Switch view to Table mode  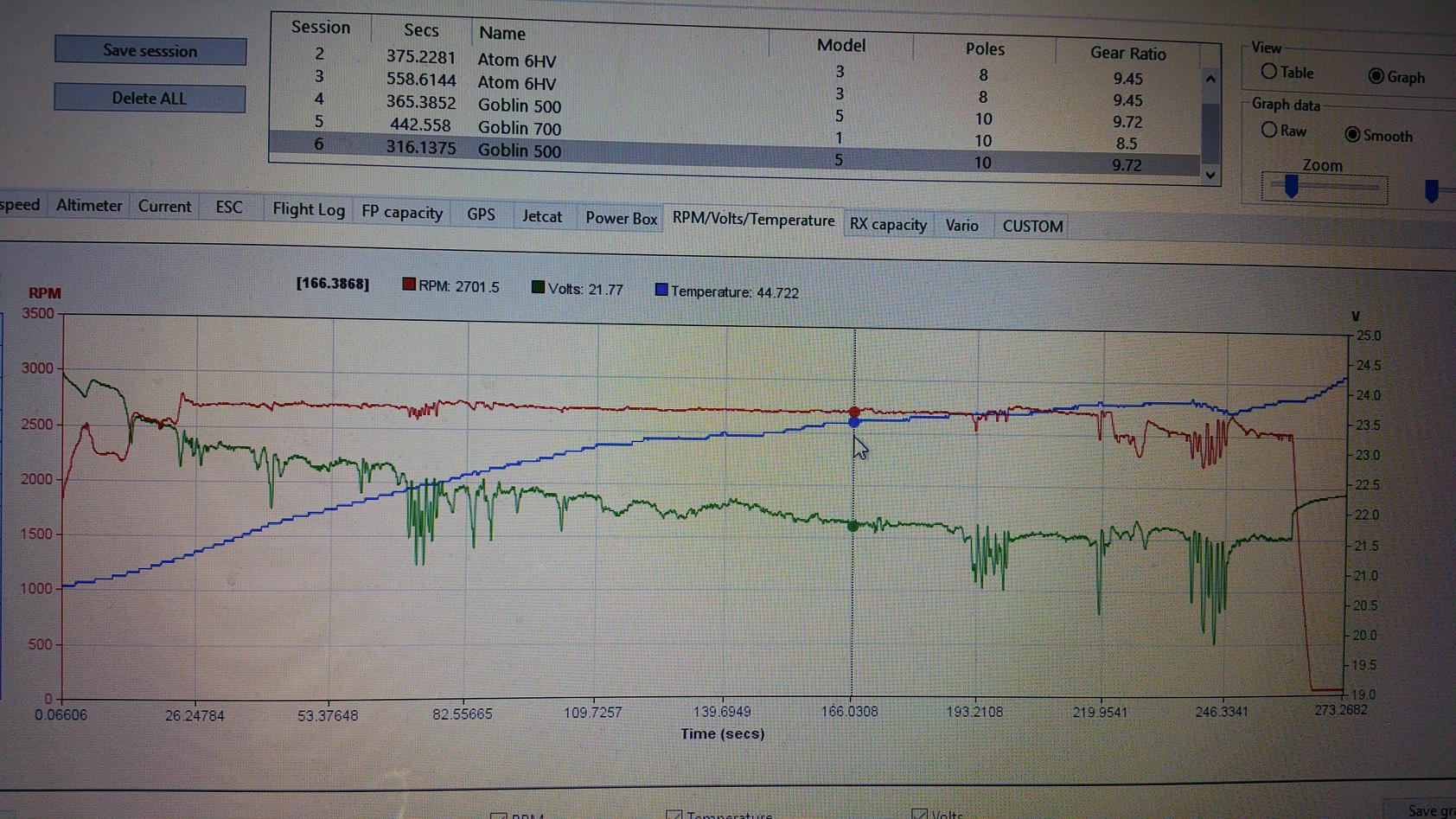(1269, 72)
